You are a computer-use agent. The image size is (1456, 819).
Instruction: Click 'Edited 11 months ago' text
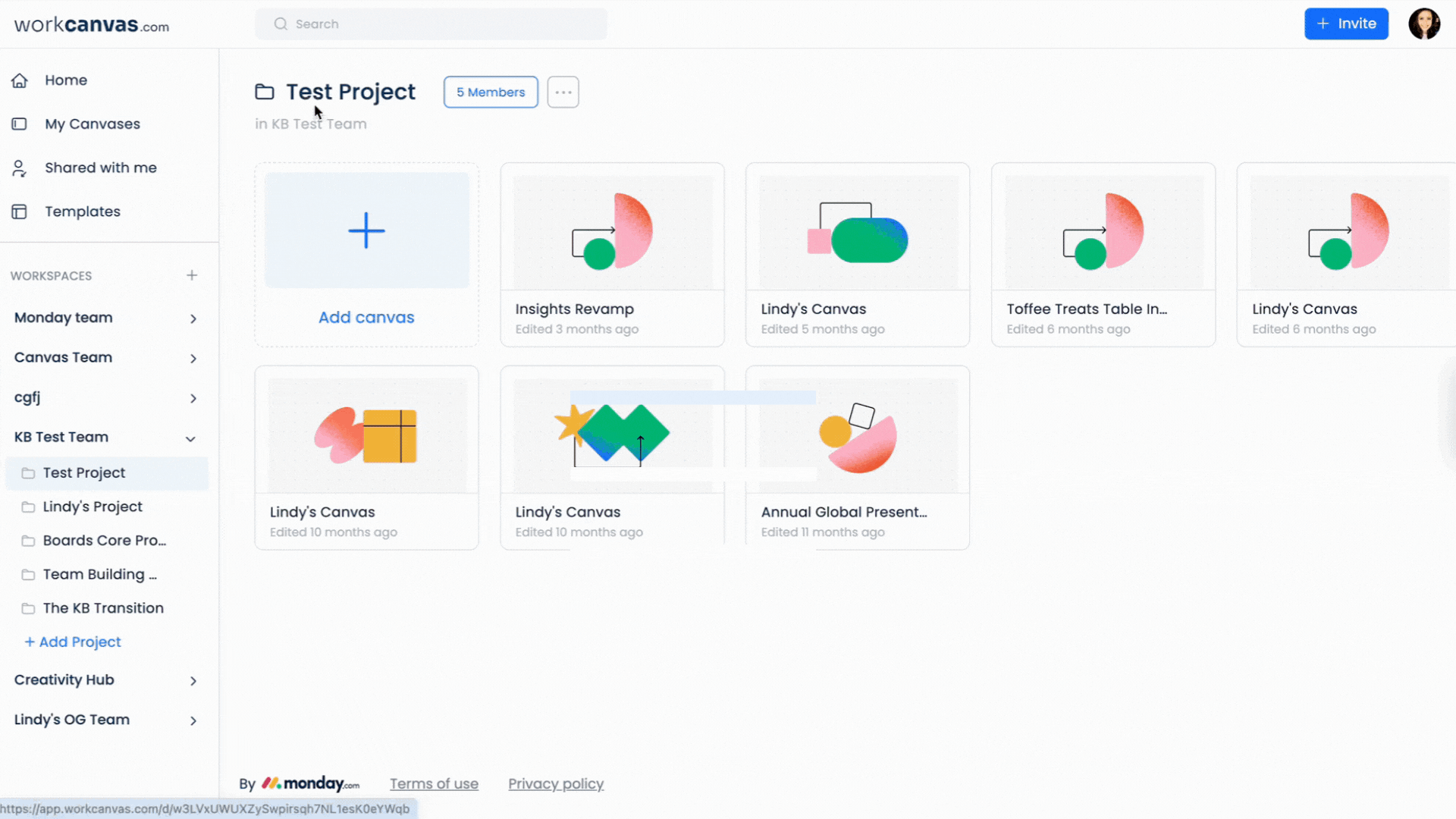[x=823, y=532]
